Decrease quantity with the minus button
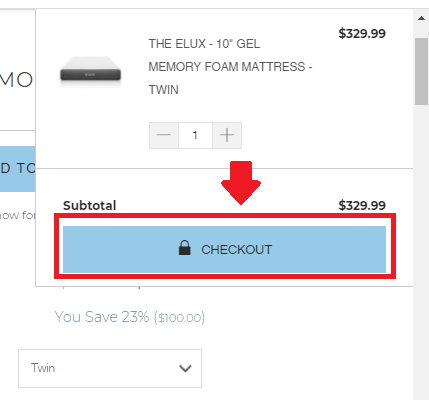This screenshot has width=429, height=400. click(164, 135)
